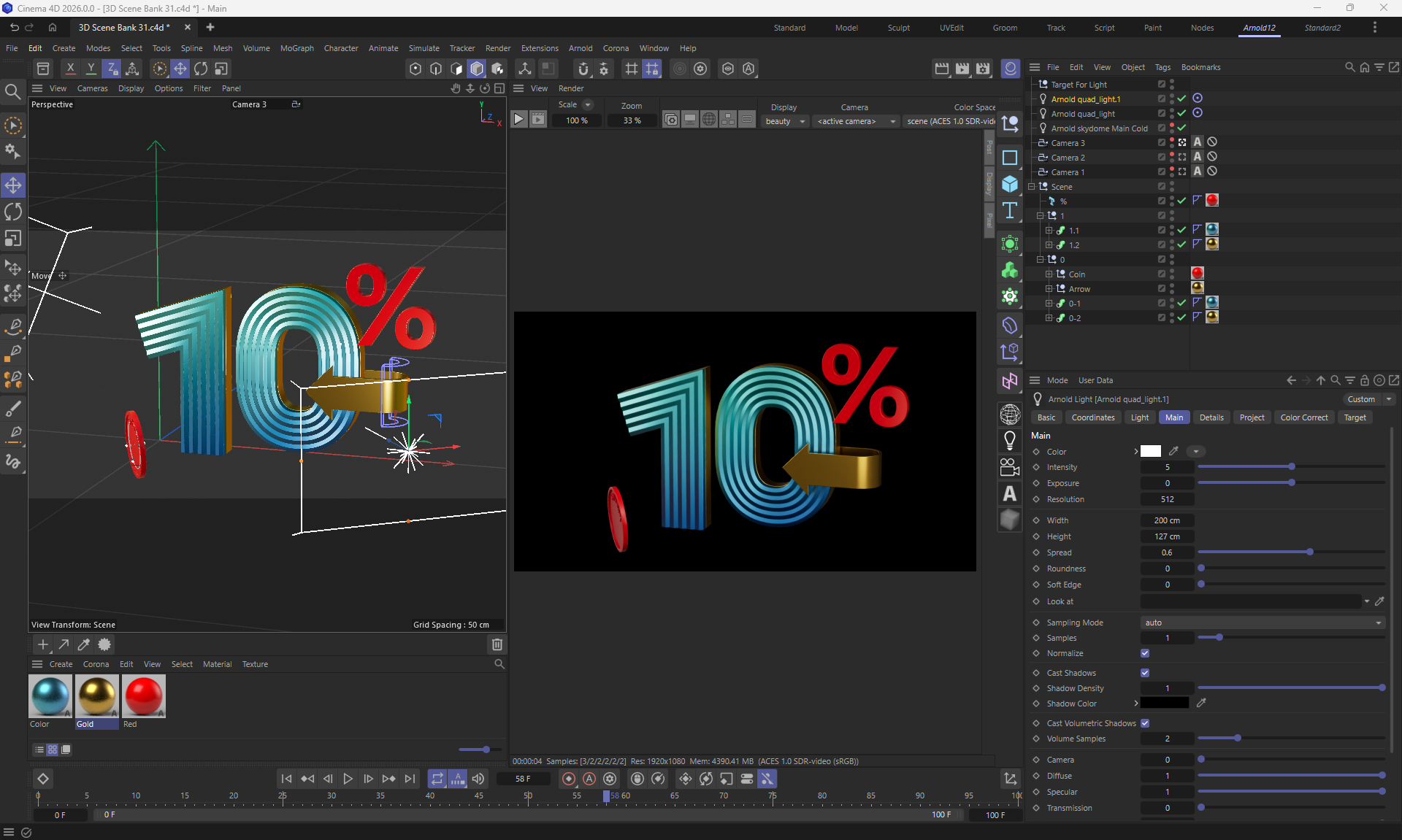Select the Gold material thumbnail
The image size is (1402, 840).
(96, 696)
